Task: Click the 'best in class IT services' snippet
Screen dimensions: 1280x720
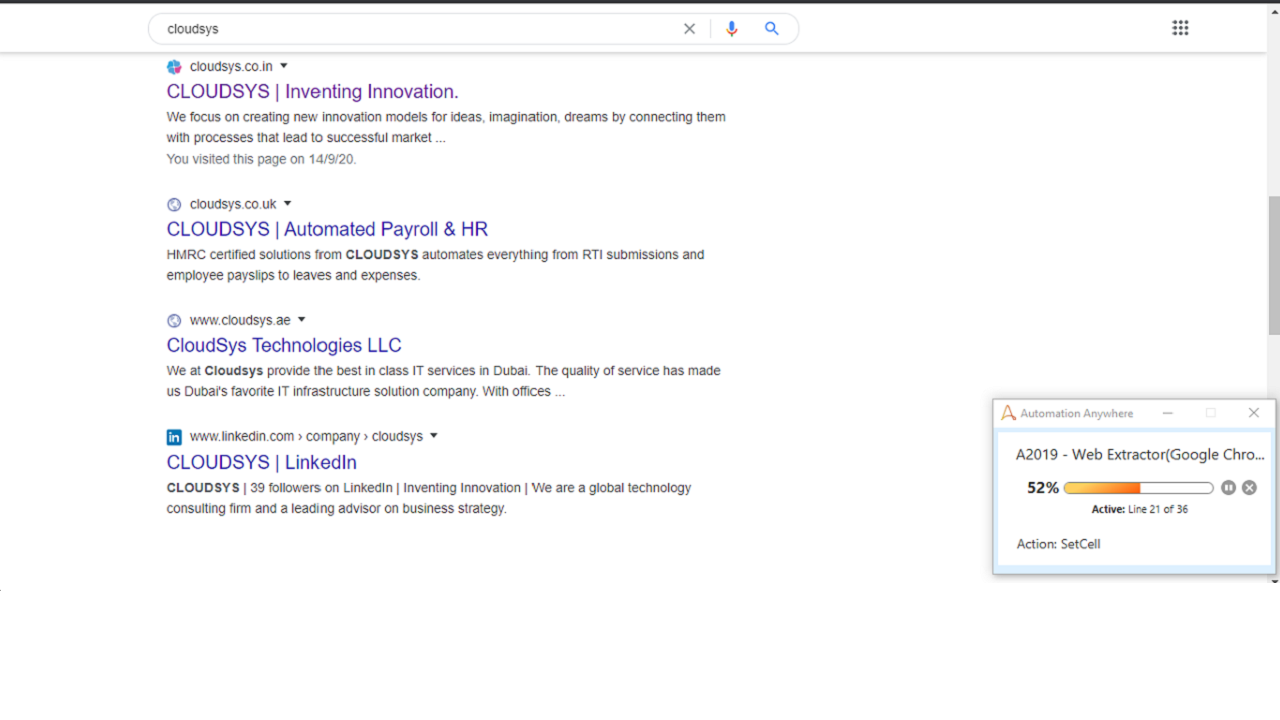Action: [x=444, y=381]
